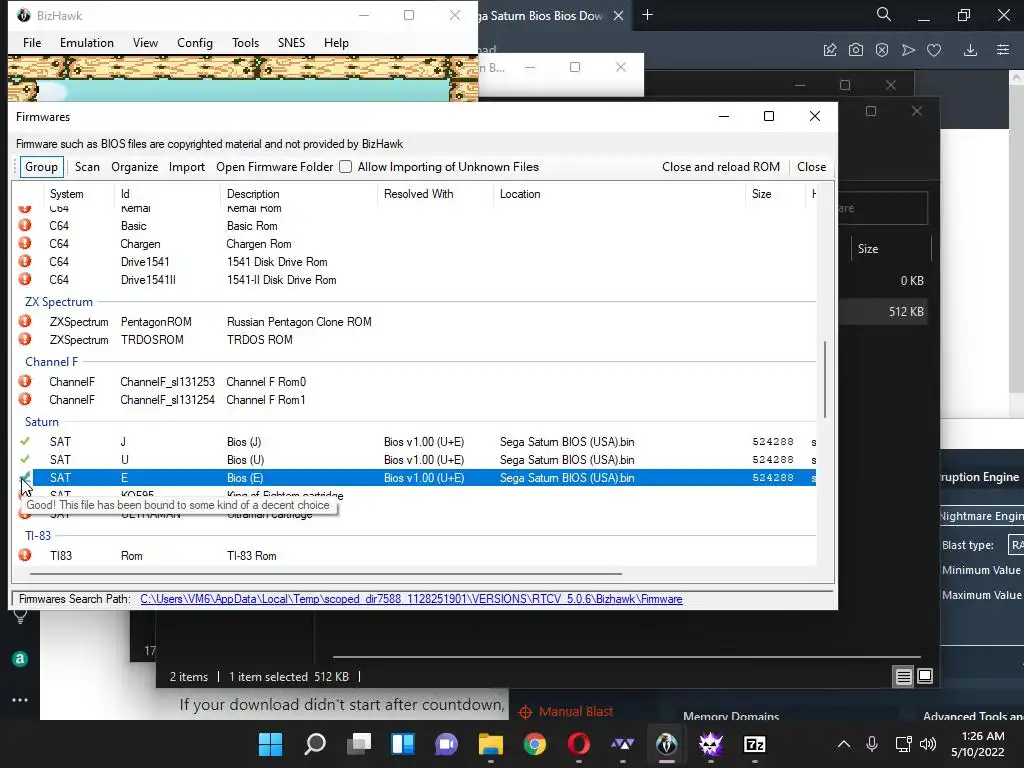Collapse the ZX Spectrum group header
1024x768 pixels.
coord(59,302)
